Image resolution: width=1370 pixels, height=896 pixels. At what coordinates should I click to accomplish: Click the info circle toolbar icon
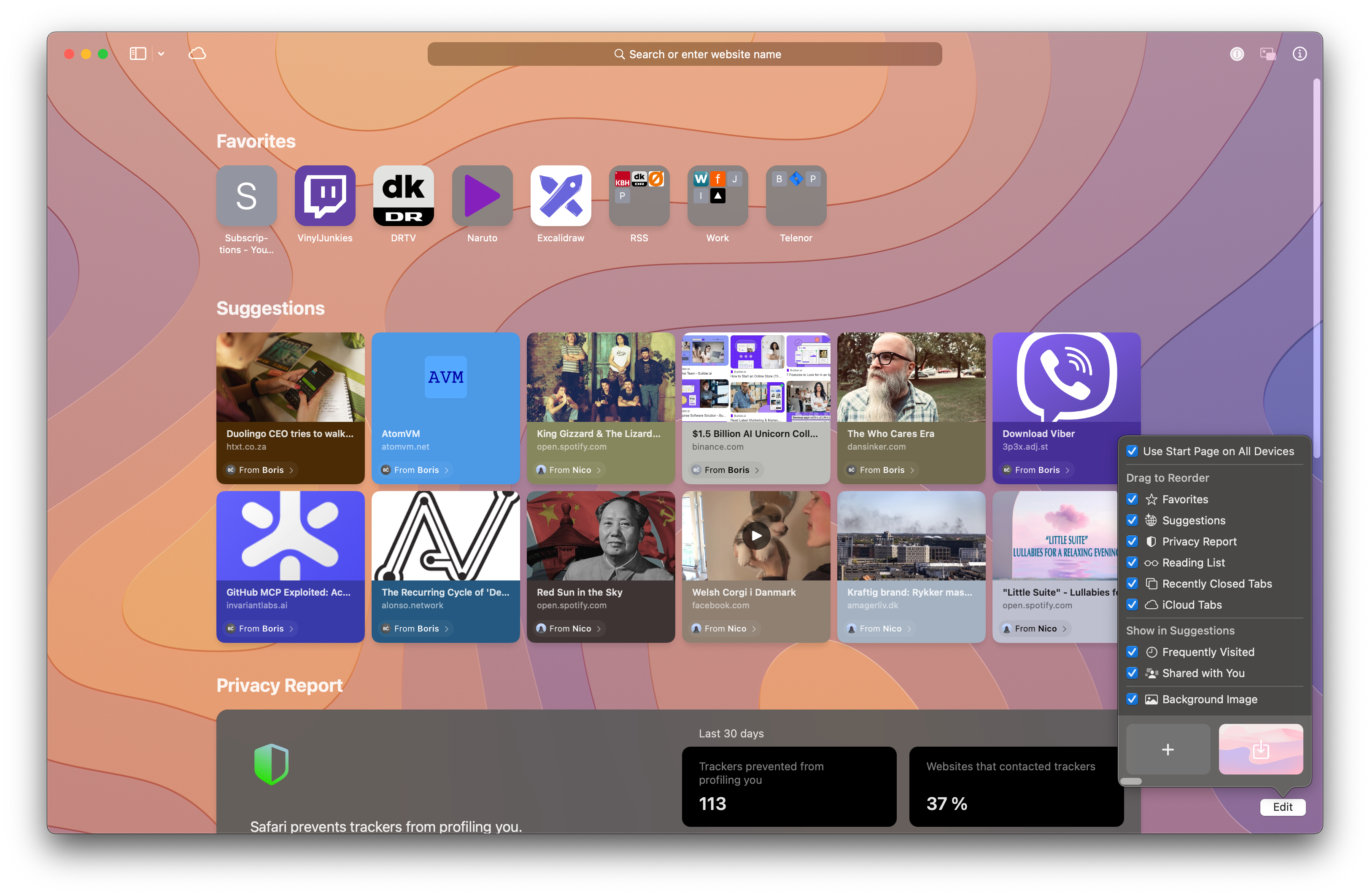pos(1299,54)
